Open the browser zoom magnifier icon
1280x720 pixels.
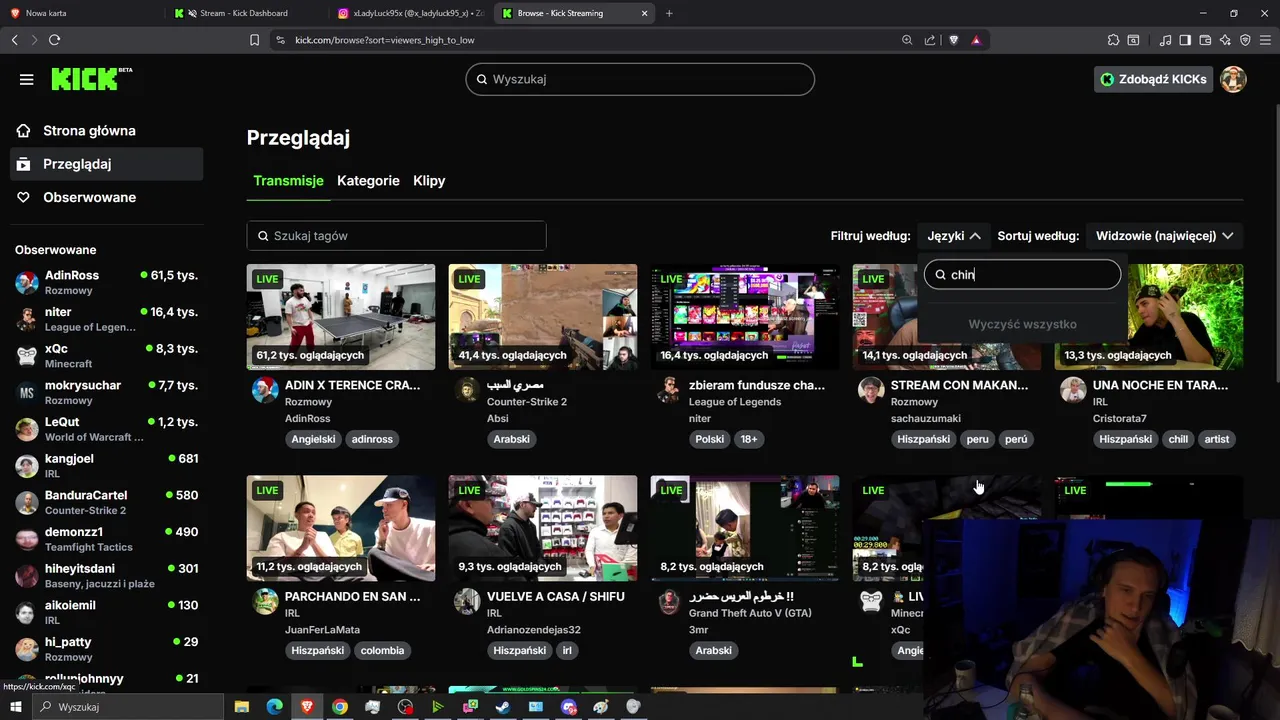click(x=907, y=40)
